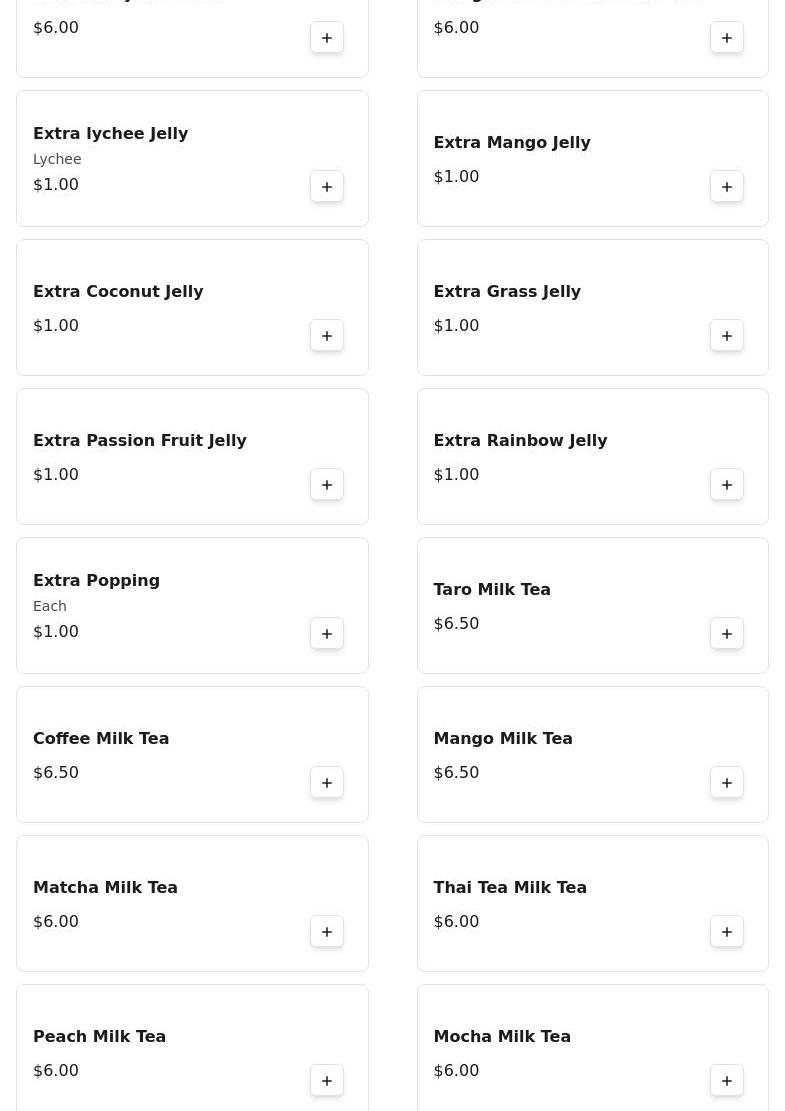Image resolution: width=785 pixels, height=1111 pixels.
Task: Add Peach Milk Tea to cart
Action: tap(327, 1081)
